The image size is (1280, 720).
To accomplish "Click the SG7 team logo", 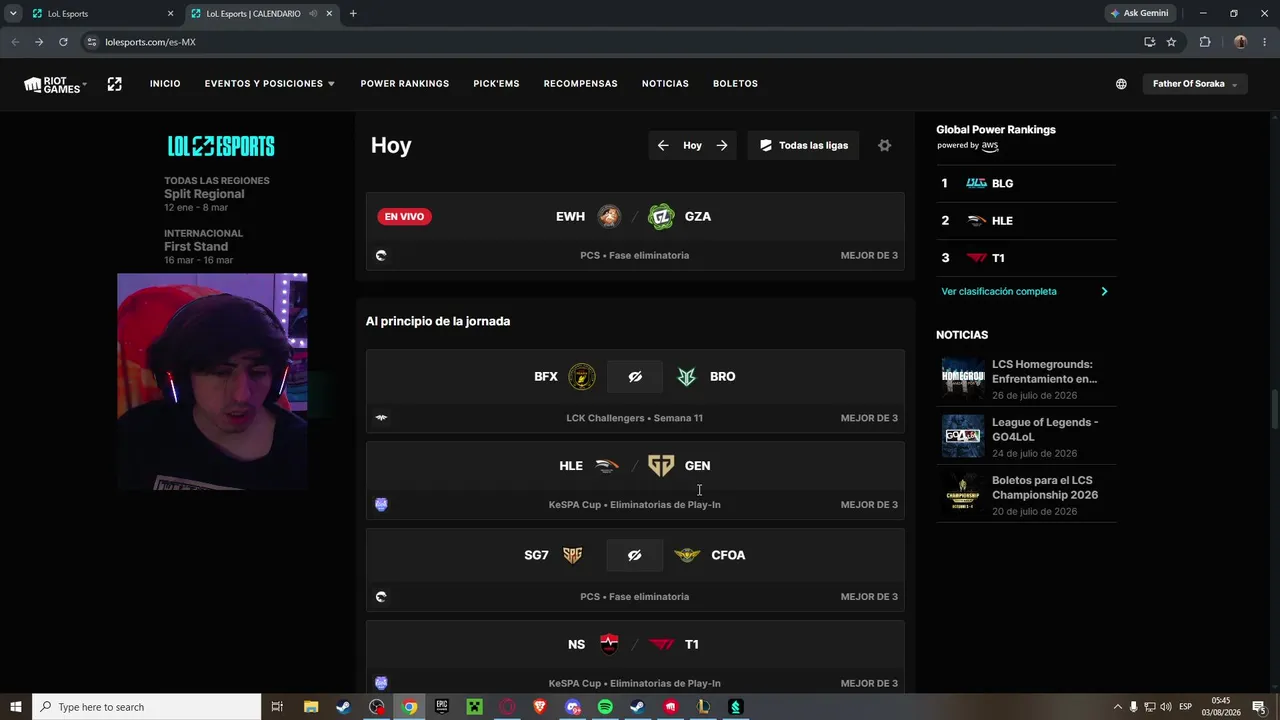I will tap(572, 556).
